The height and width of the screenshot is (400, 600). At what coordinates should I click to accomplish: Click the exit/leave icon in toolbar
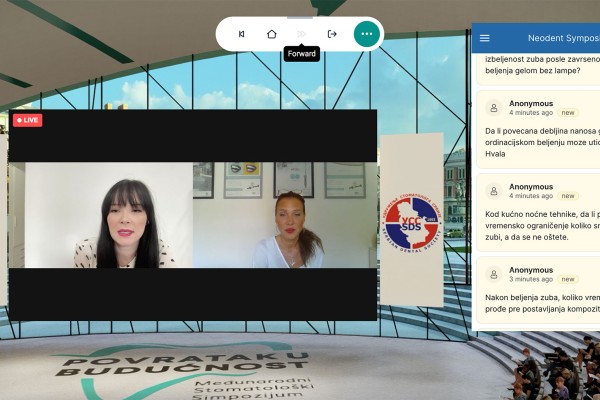pos(332,34)
